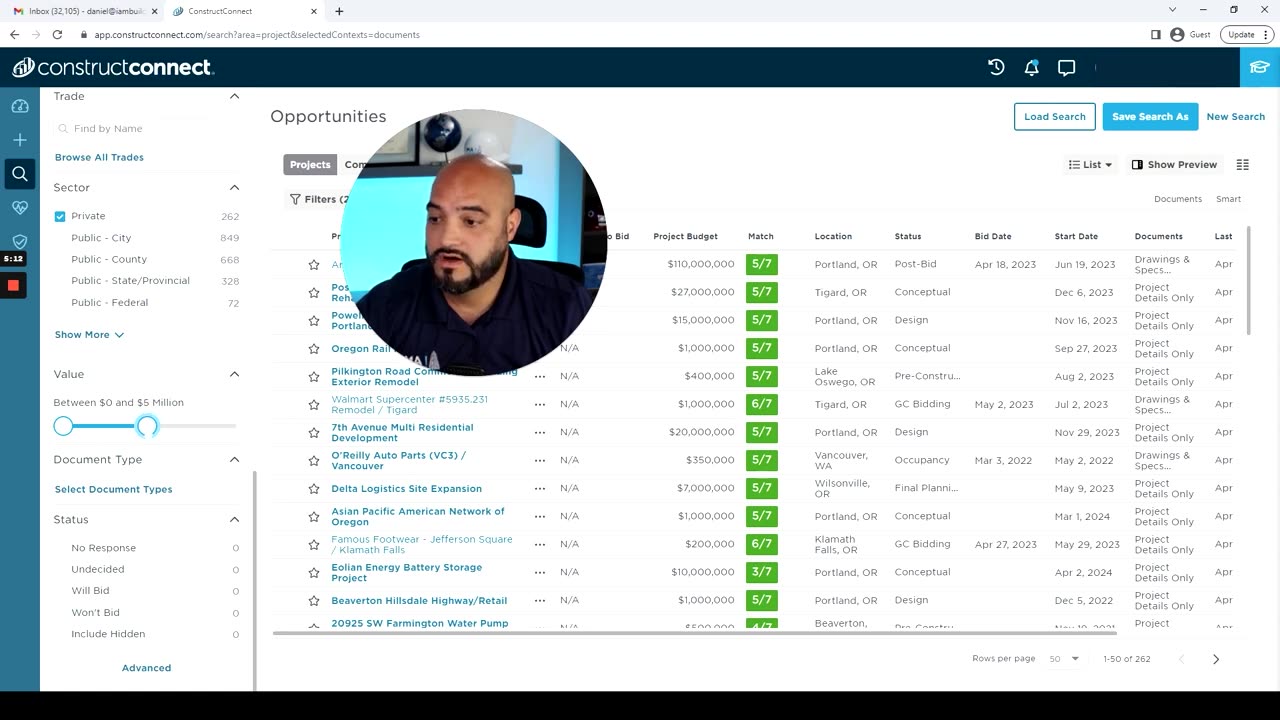Click the Value slider minimum handle
The width and height of the screenshot is (1280, 720).
pyautogui.click(x=63, y=426)
